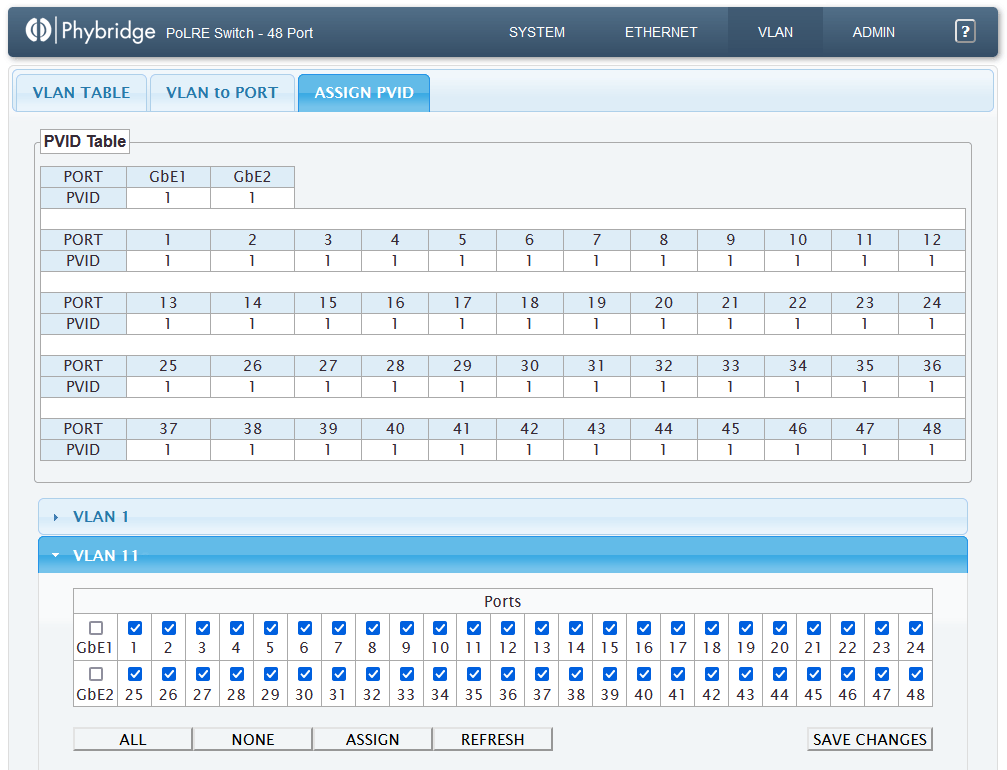Screen dimensions: 1007x770
Task: Select the ASSIGN PVID tab
Action: (x=364, y=92)
